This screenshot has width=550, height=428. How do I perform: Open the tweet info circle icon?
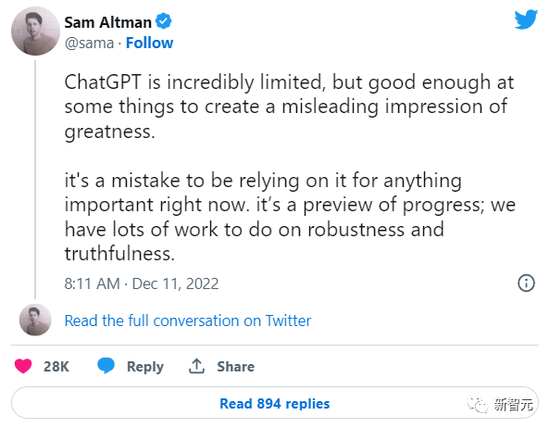click(x=526, y=283)
